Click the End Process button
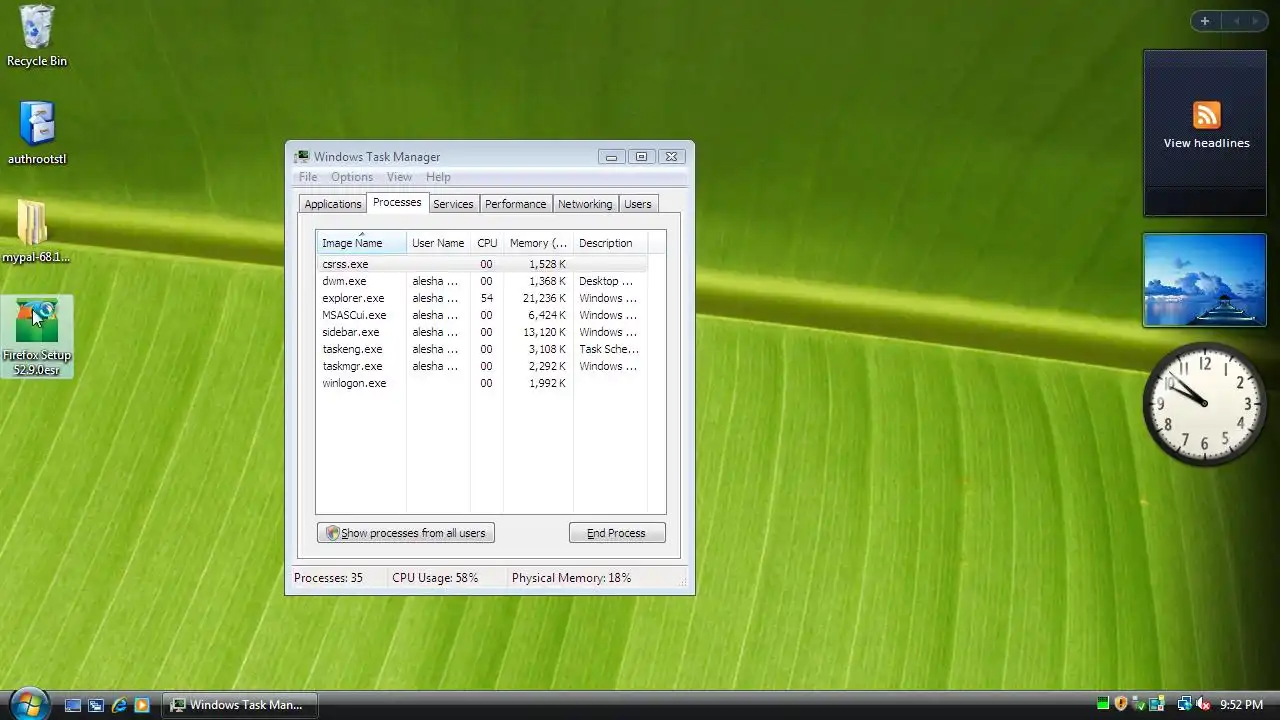The width and height of the screenshot is (1280, 720). [617, 533]
